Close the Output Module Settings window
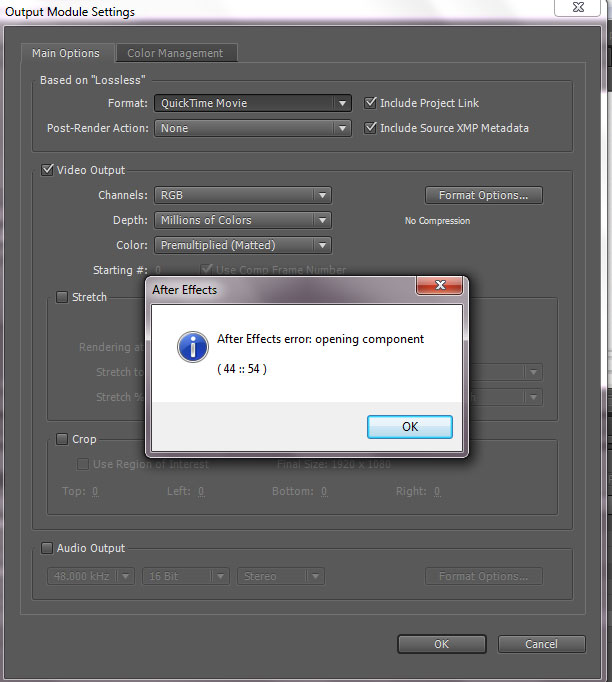This screenshot has height=682, width=612. tap(578, 7)
